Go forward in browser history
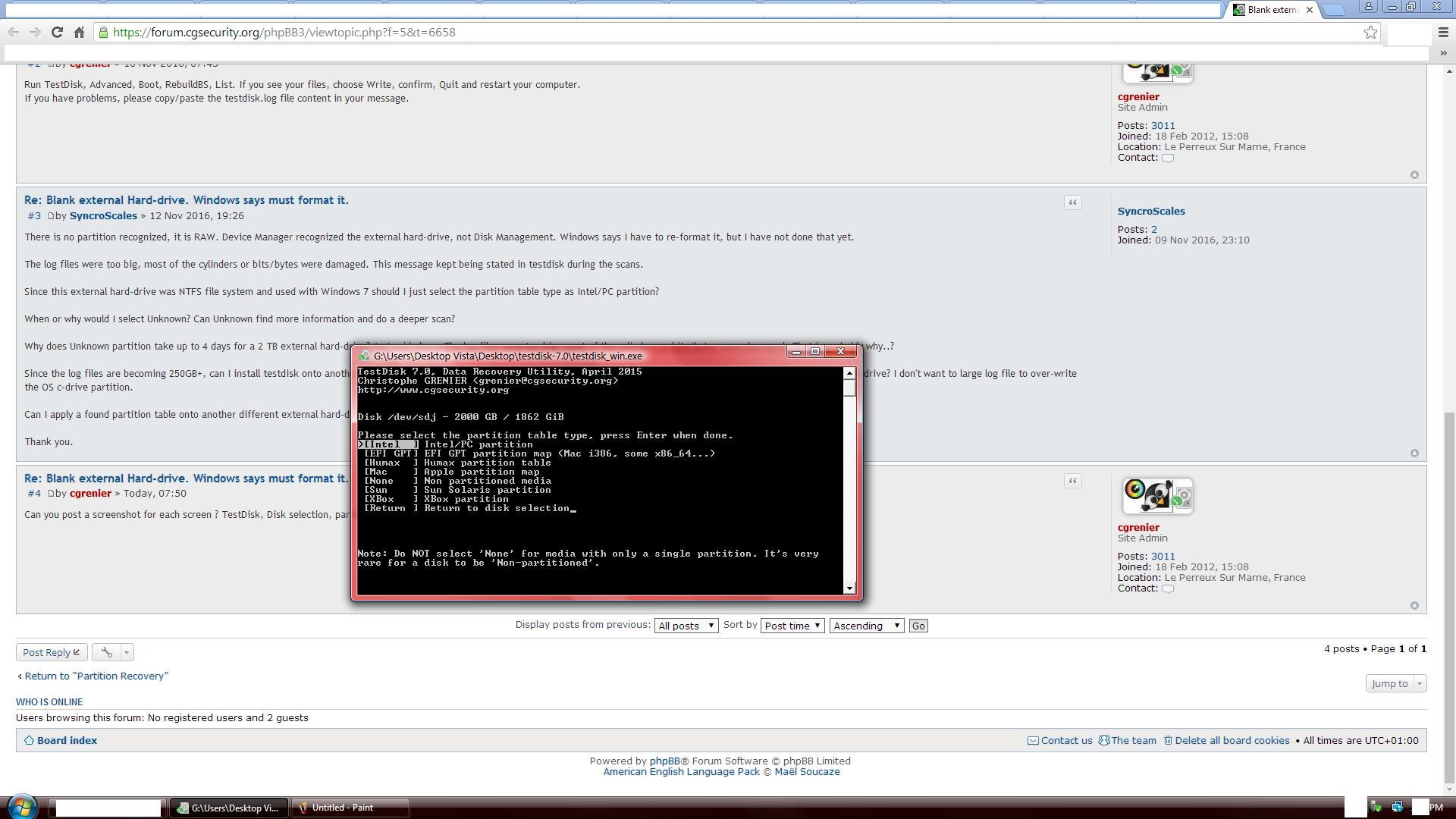 click(35, 32)
